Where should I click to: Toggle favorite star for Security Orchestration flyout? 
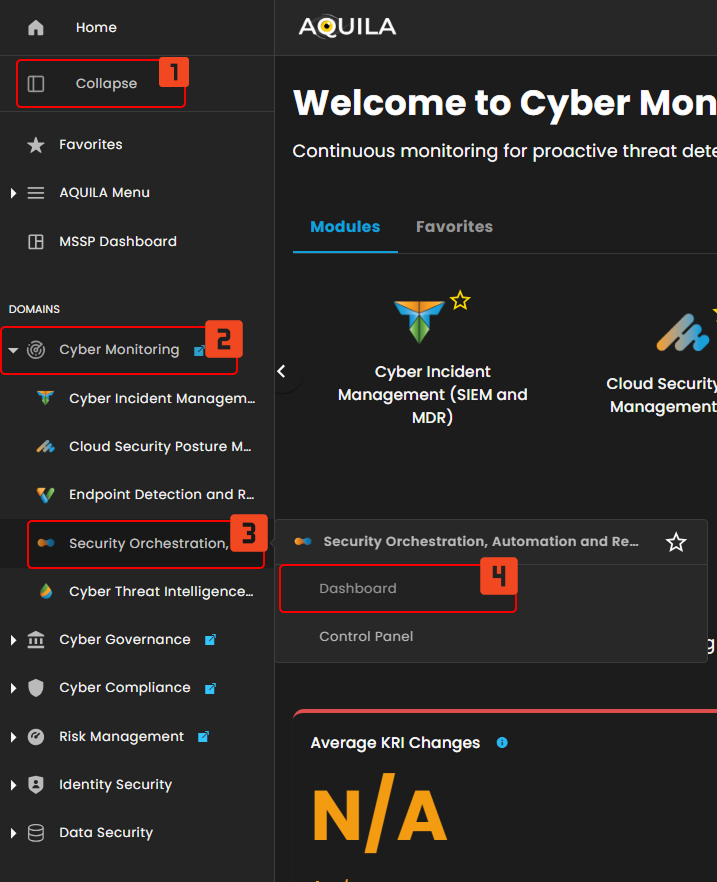[676, 542]
